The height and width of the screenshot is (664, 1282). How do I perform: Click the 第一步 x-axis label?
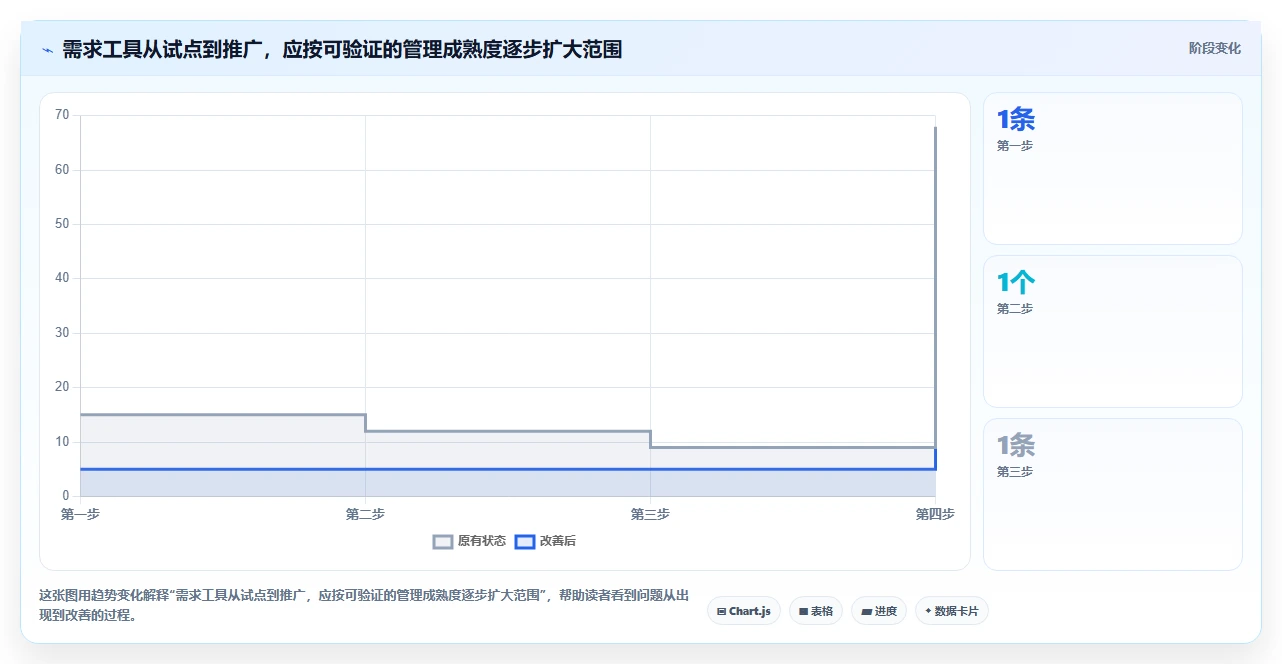pos(80,514)
